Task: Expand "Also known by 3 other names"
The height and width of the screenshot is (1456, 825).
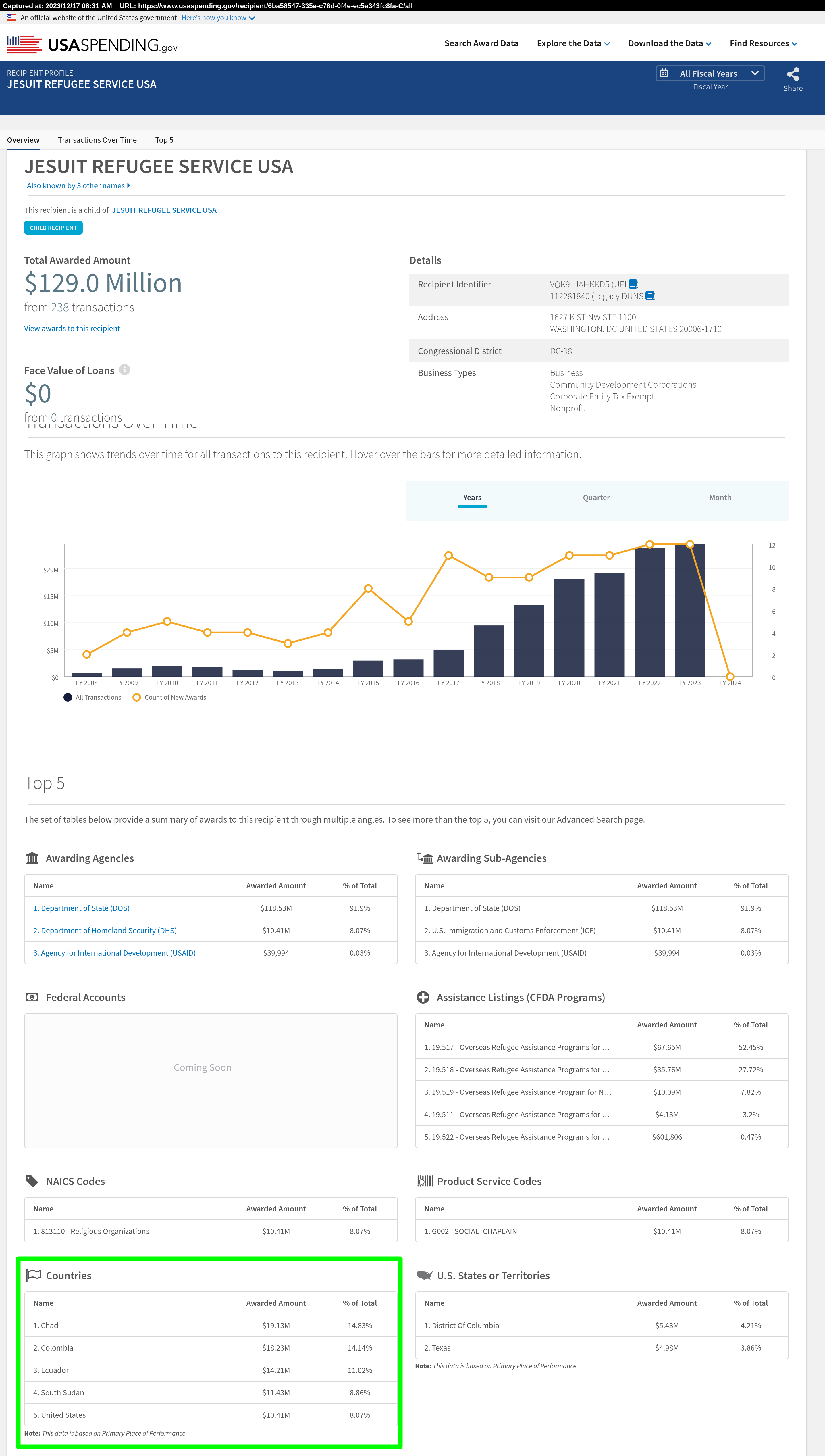Action: [x=78, y=185]
